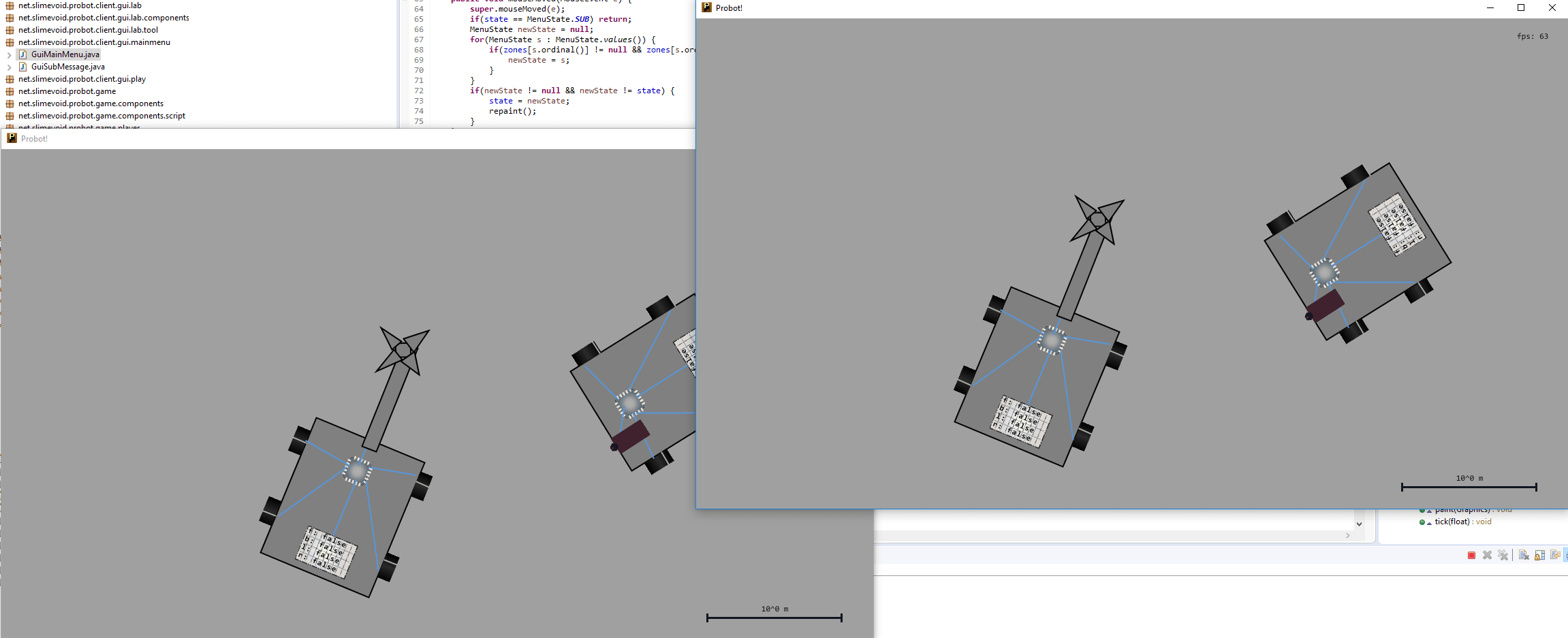1568x638 pixels.
Task: Click 'newState = s;' on line 69
Action: 538,60
